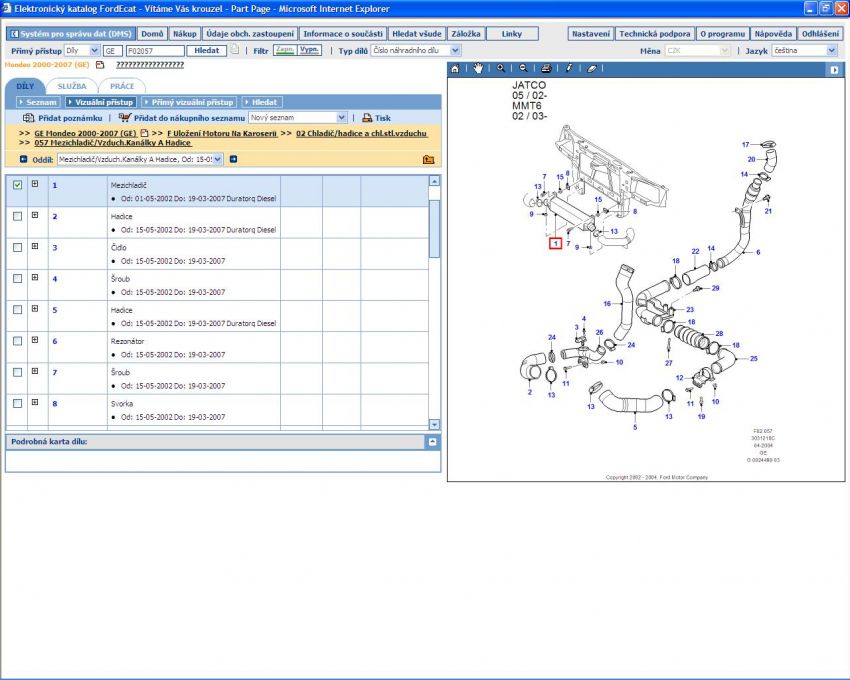The width and height of the screenshot is (850, 680).
Task: Select the pencil annotation tool
Action: 569,68
